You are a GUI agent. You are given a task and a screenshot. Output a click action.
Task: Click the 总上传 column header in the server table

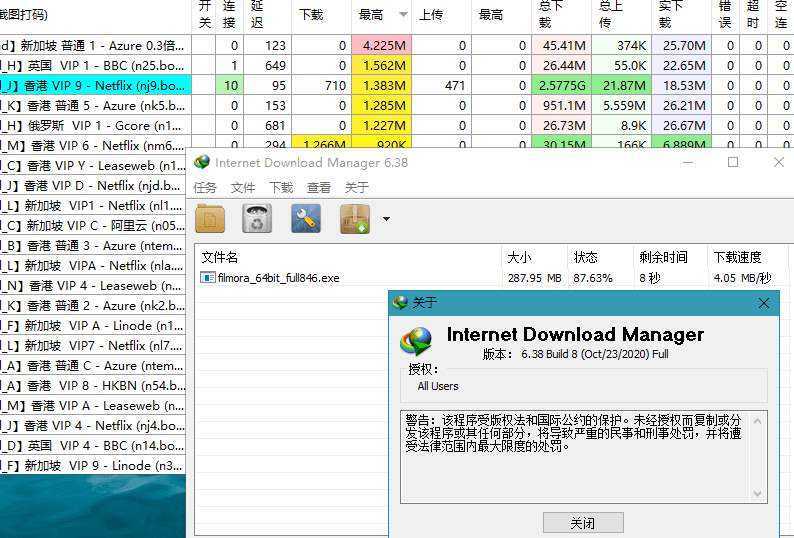(x=621, y=15)
